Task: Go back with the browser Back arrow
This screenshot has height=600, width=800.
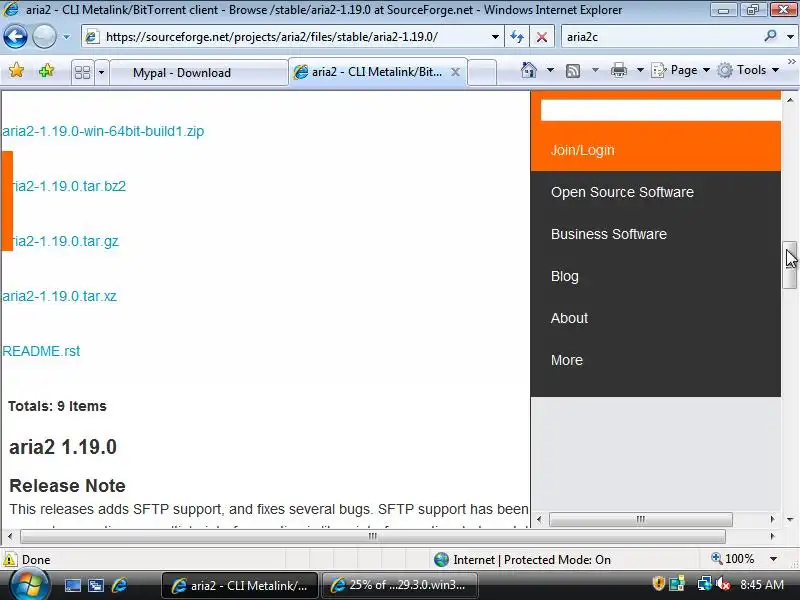Action: (x=15, y=36)
